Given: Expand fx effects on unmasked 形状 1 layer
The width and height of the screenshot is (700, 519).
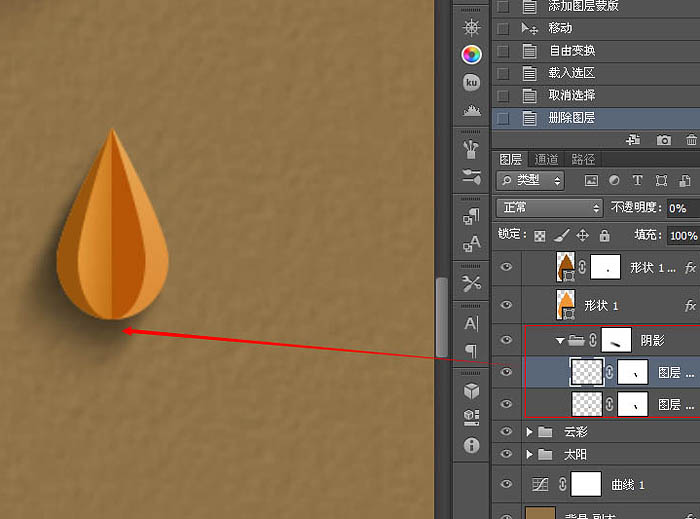Looking at the screenshot, I should click(x=690, y=305).
